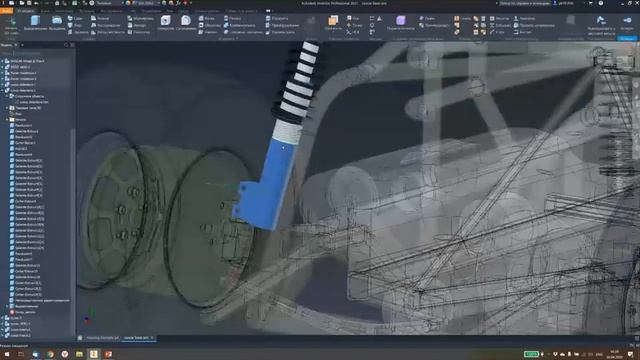This screenshot has height=360, width=640.
Task: Select the Split (Разделить) command
Action: [x=277, y=18]
